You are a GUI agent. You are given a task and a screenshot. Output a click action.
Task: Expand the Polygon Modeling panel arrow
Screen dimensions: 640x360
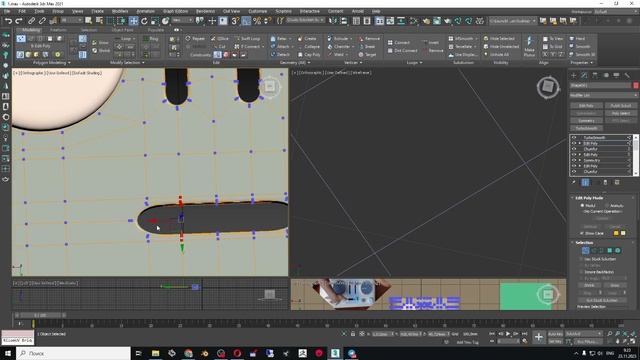[x=69, y=63]
